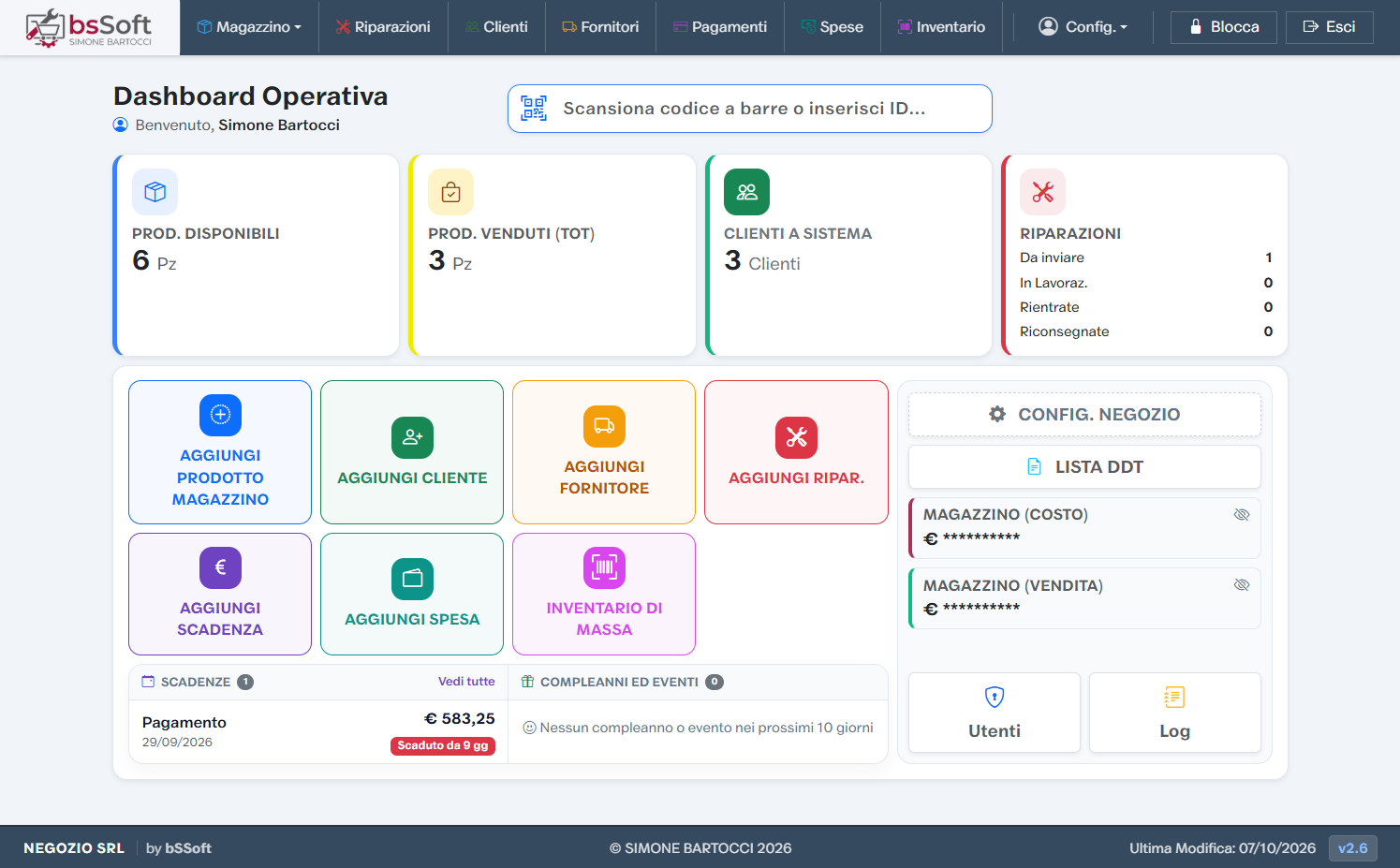
Task: Click the purple euro Aggiungi Scadenza icon
Action: (x=220, y=567)
